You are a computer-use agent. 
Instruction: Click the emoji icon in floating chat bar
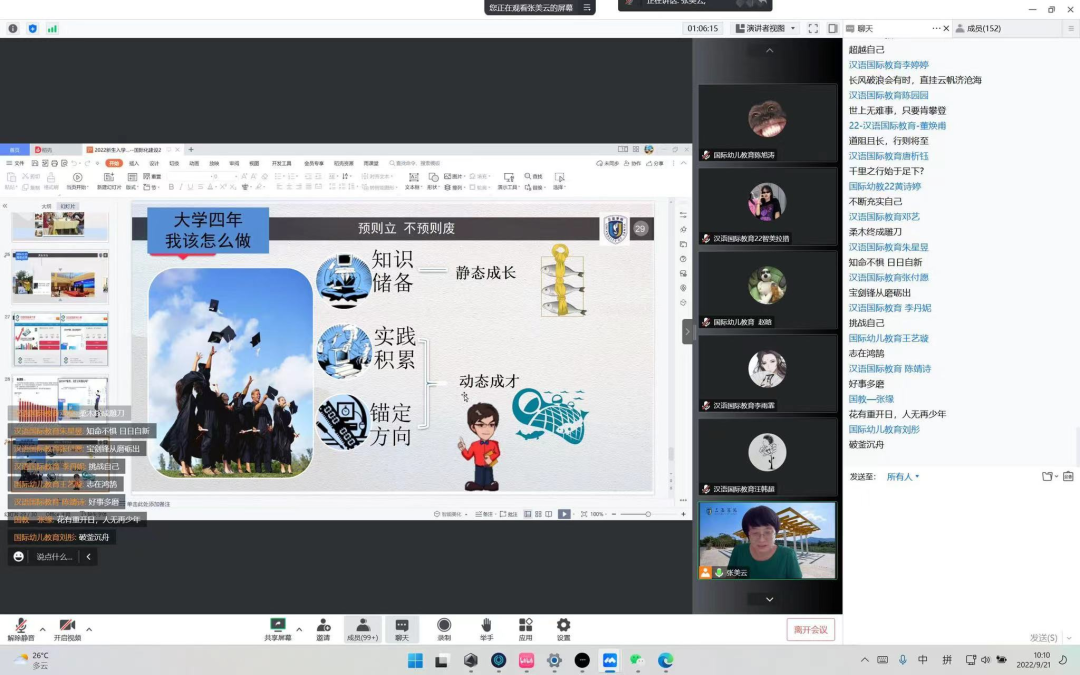click(18, 557)
